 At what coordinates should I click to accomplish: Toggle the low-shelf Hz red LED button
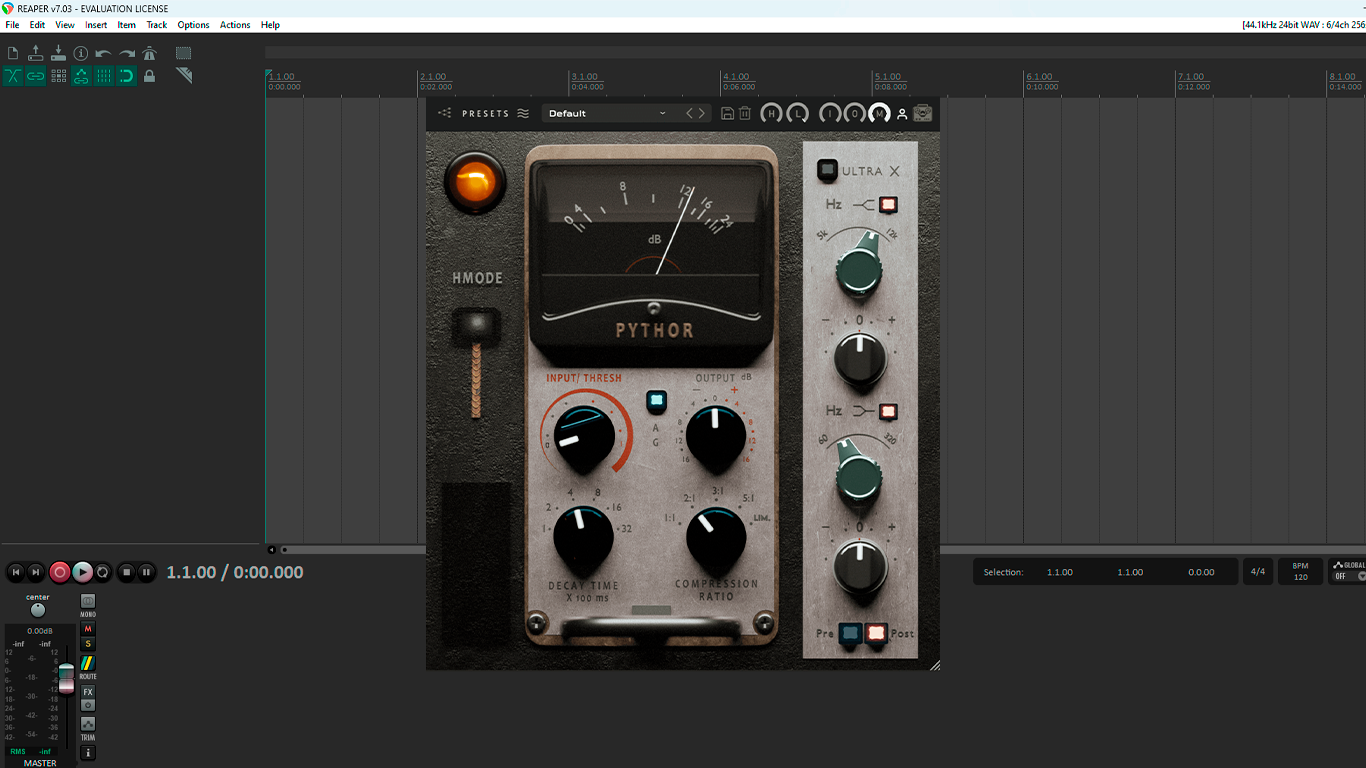(888, 411)
